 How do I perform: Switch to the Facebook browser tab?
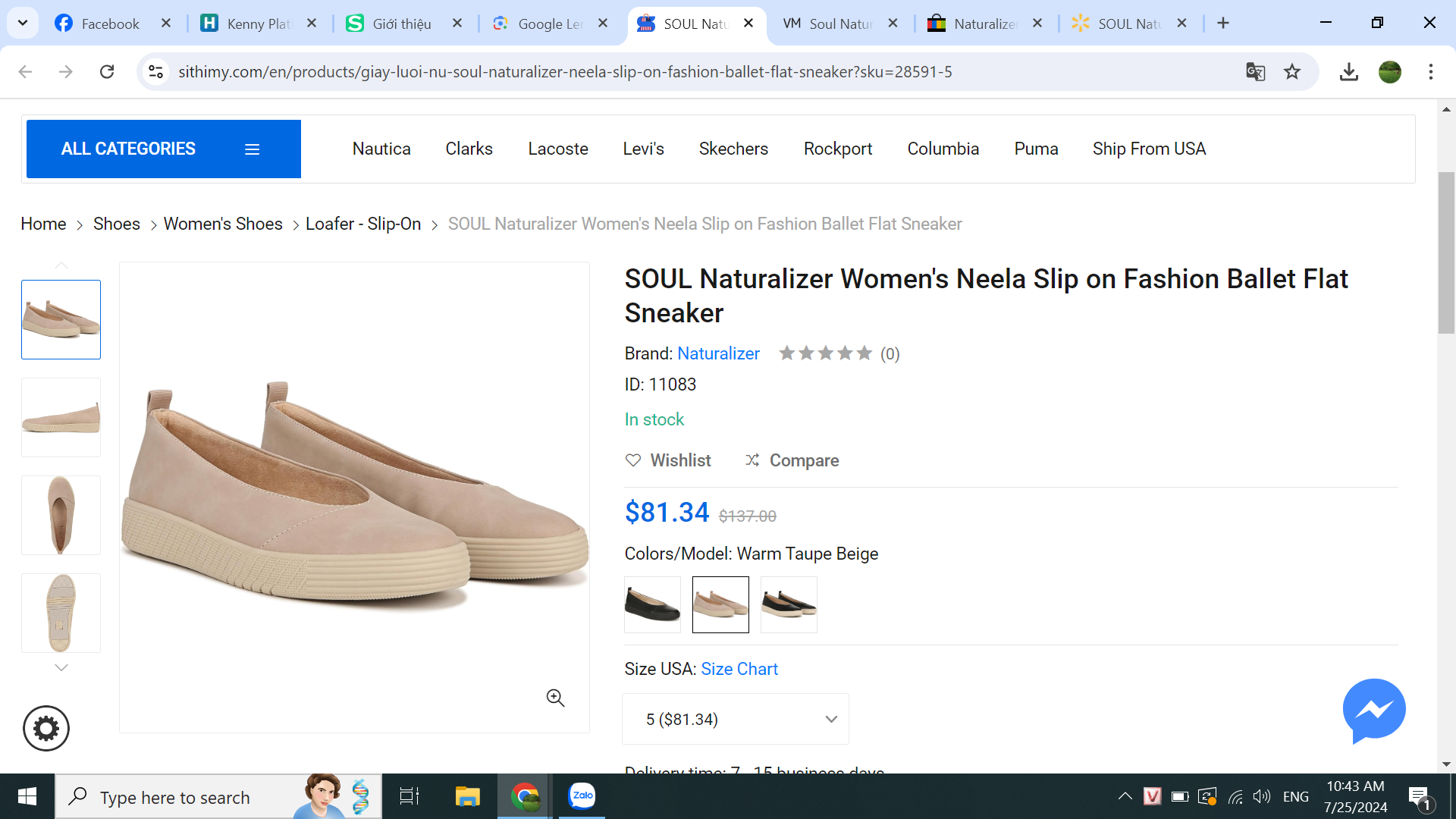click(110, 24)
